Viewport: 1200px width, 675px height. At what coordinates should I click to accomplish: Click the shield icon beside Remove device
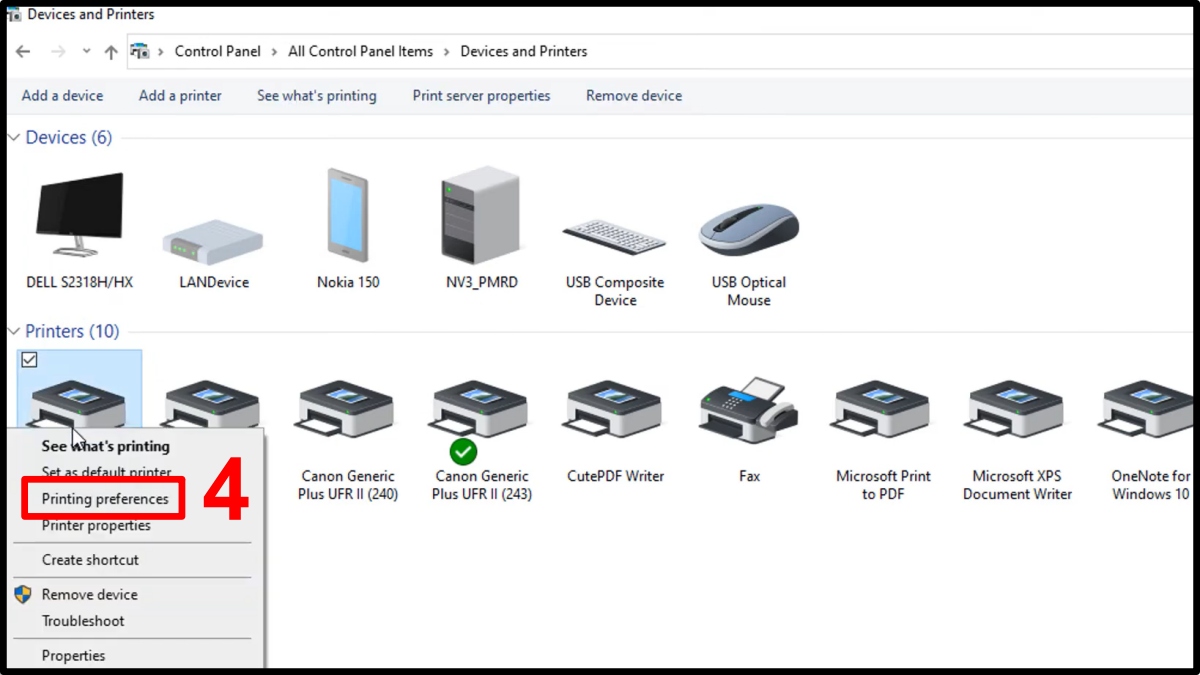(x=22, y=595)
